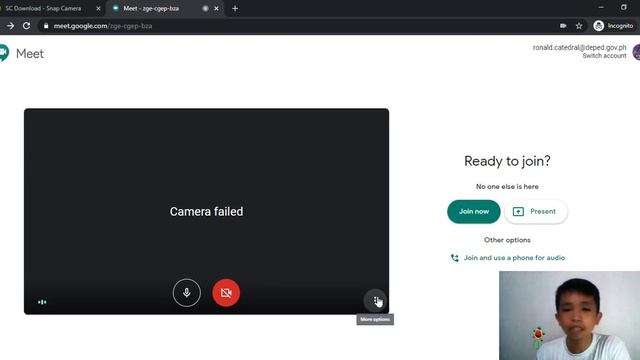Click the recording indicator on Meet tab

tap(205, 8)
